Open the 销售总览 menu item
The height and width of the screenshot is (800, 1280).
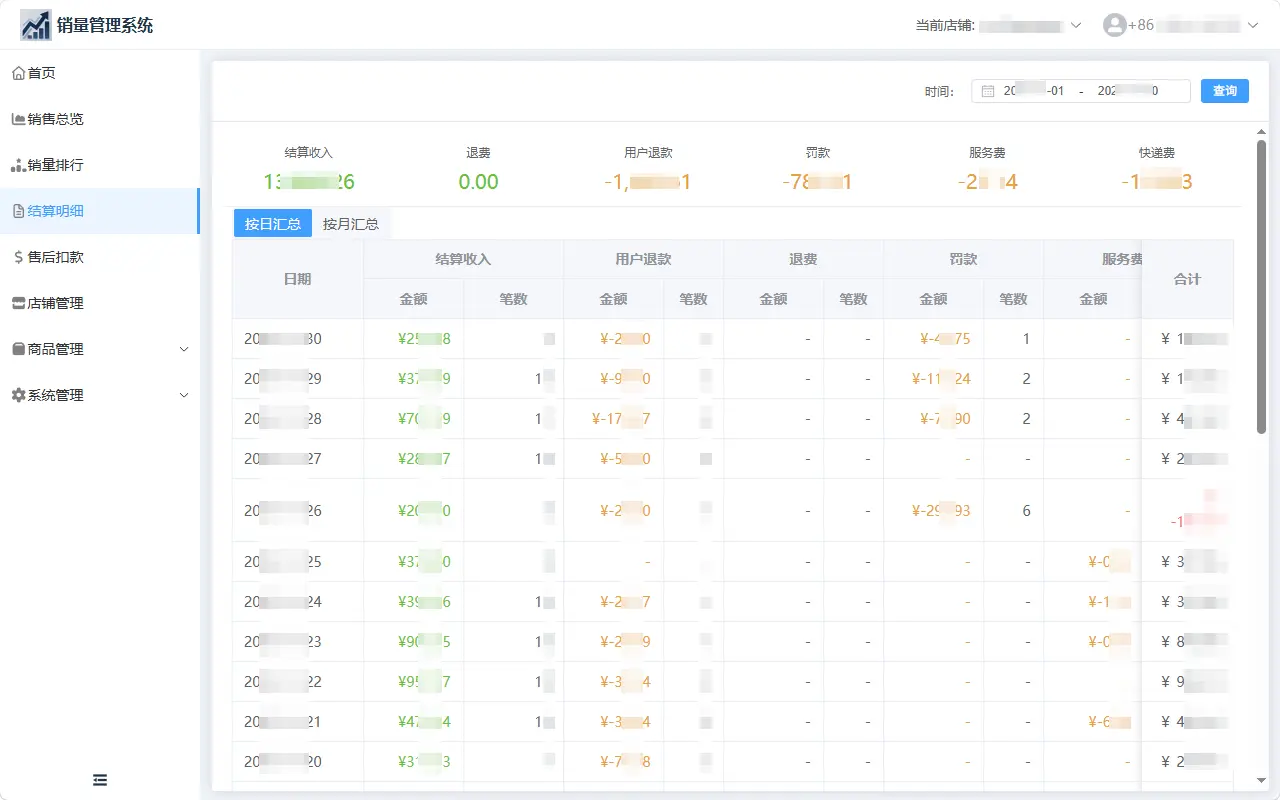[100, 119]
